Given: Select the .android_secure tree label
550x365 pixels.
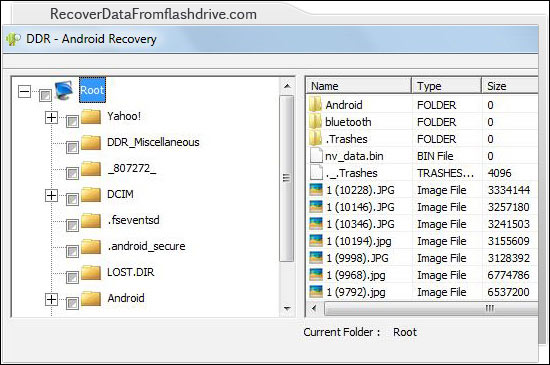Looking at the screenshot, I should 147,246.
